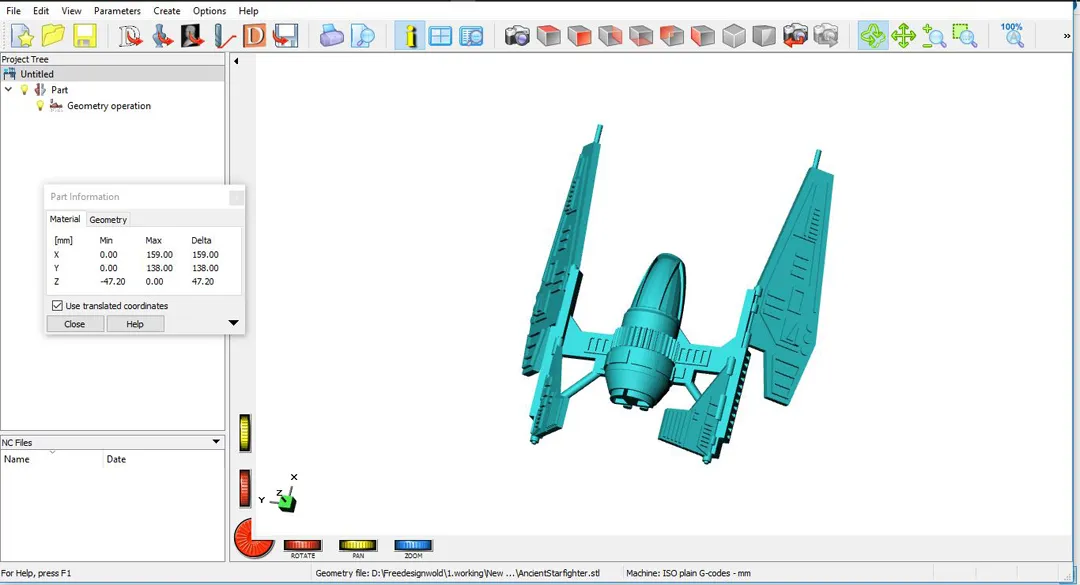Click the vertical red rotate thumbwheel
The image size is (1080, 585).
coord(245,489)
